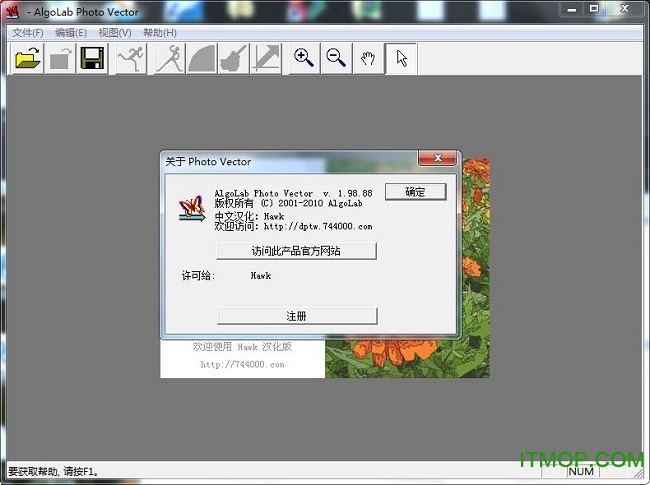Select the zoom out magnifier
The image size is (650, 485).
click(336, 58)
